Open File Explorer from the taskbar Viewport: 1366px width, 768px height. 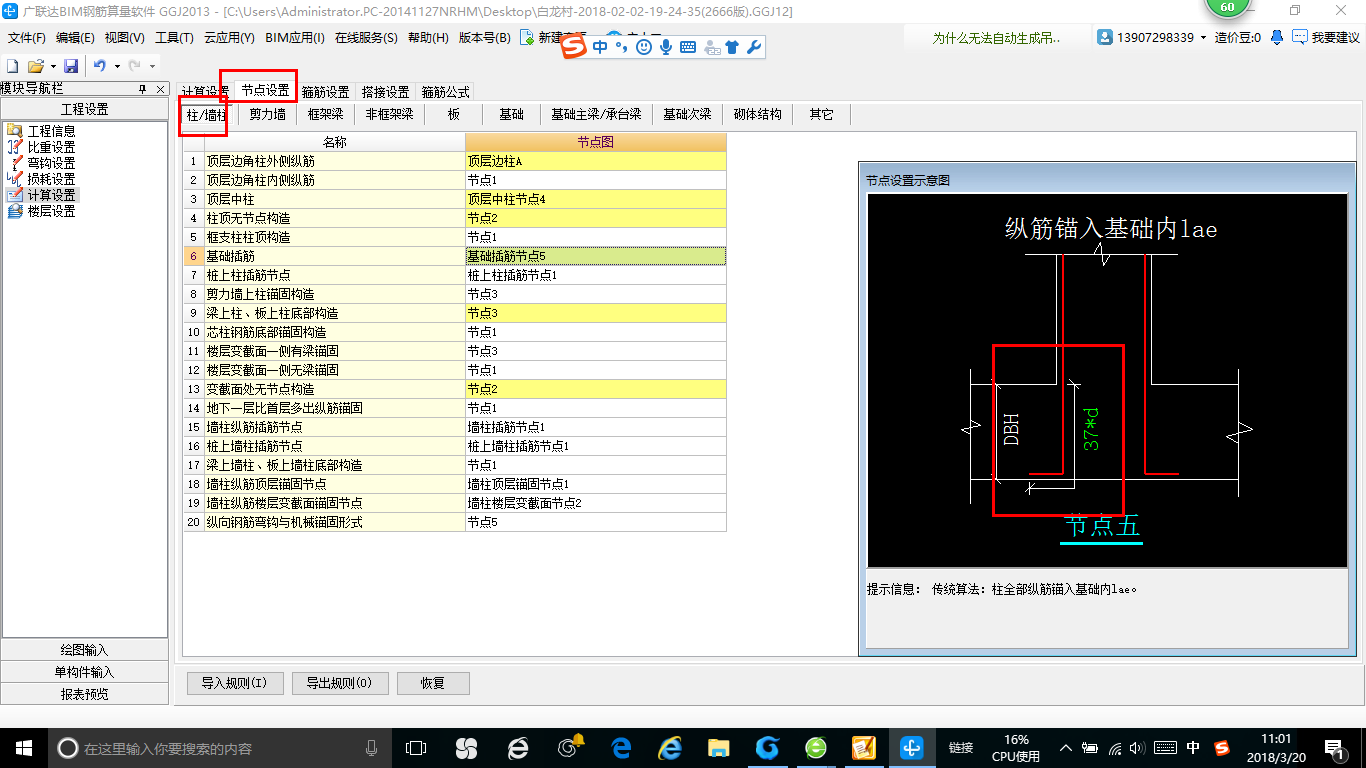[718, 748]
